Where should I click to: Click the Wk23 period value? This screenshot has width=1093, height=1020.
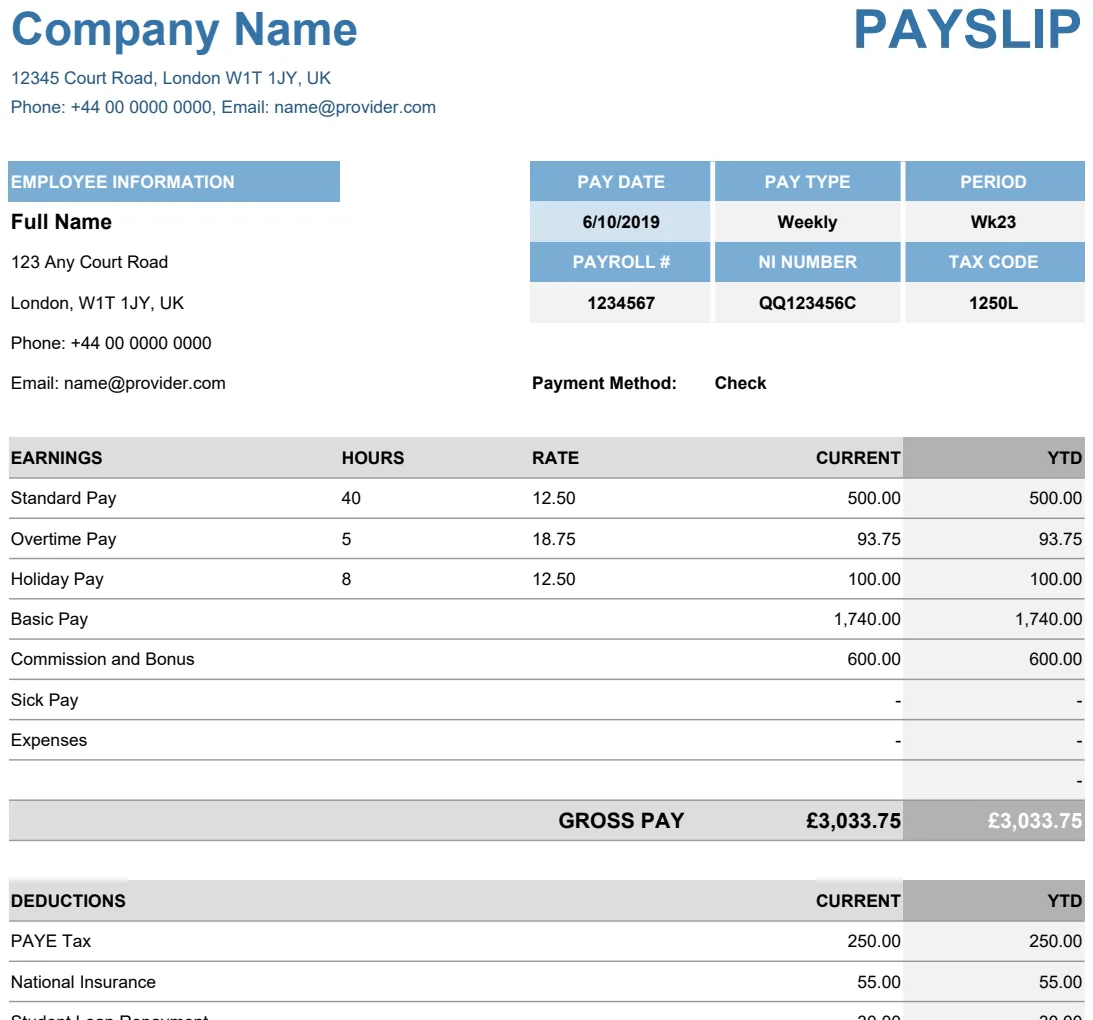994,222
